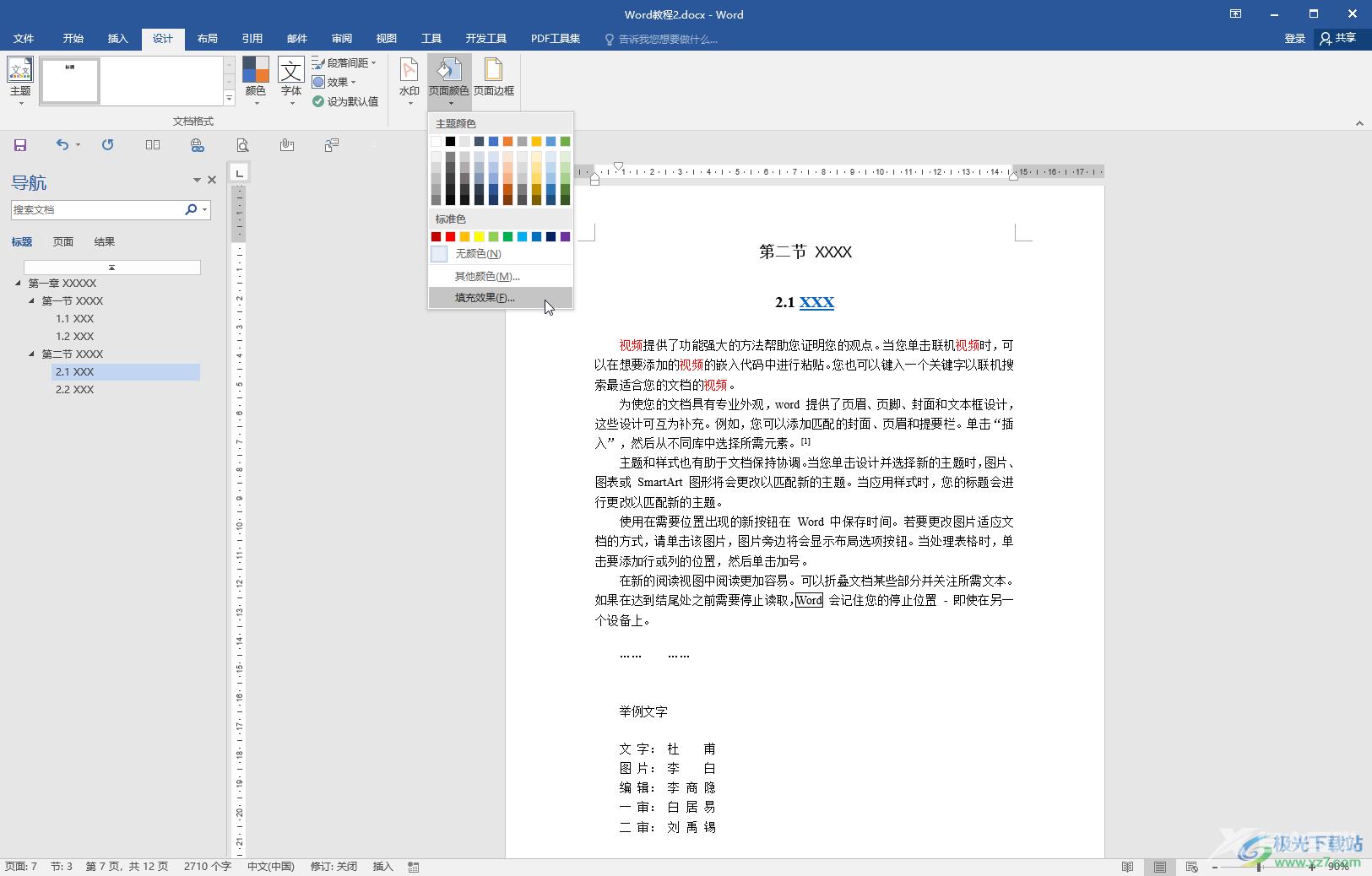
Task: Open the search options dropdown in navigation box
Action: (x=205, y=209)
